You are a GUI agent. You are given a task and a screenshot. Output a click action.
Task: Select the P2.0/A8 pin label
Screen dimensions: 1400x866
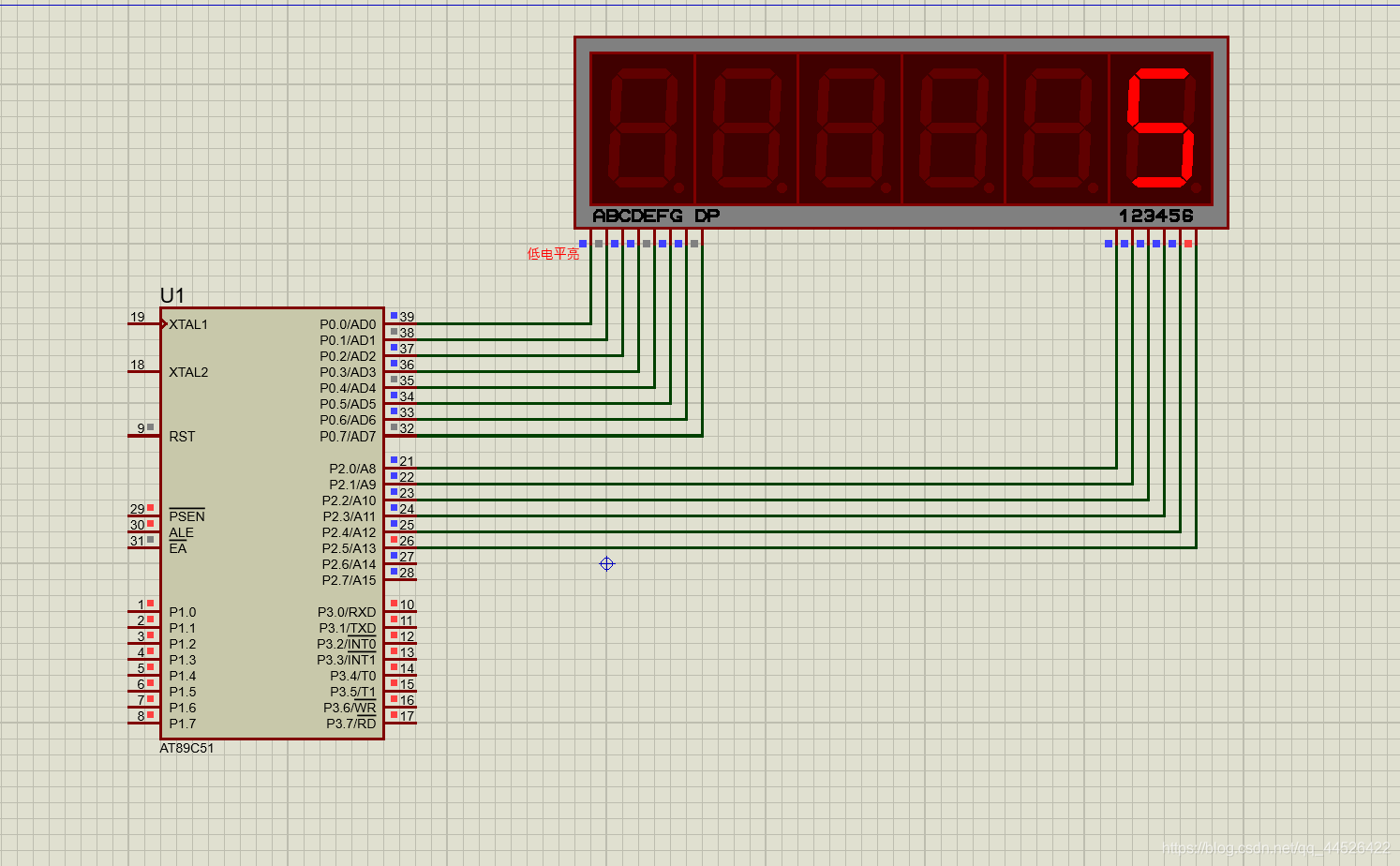(352, 469)
